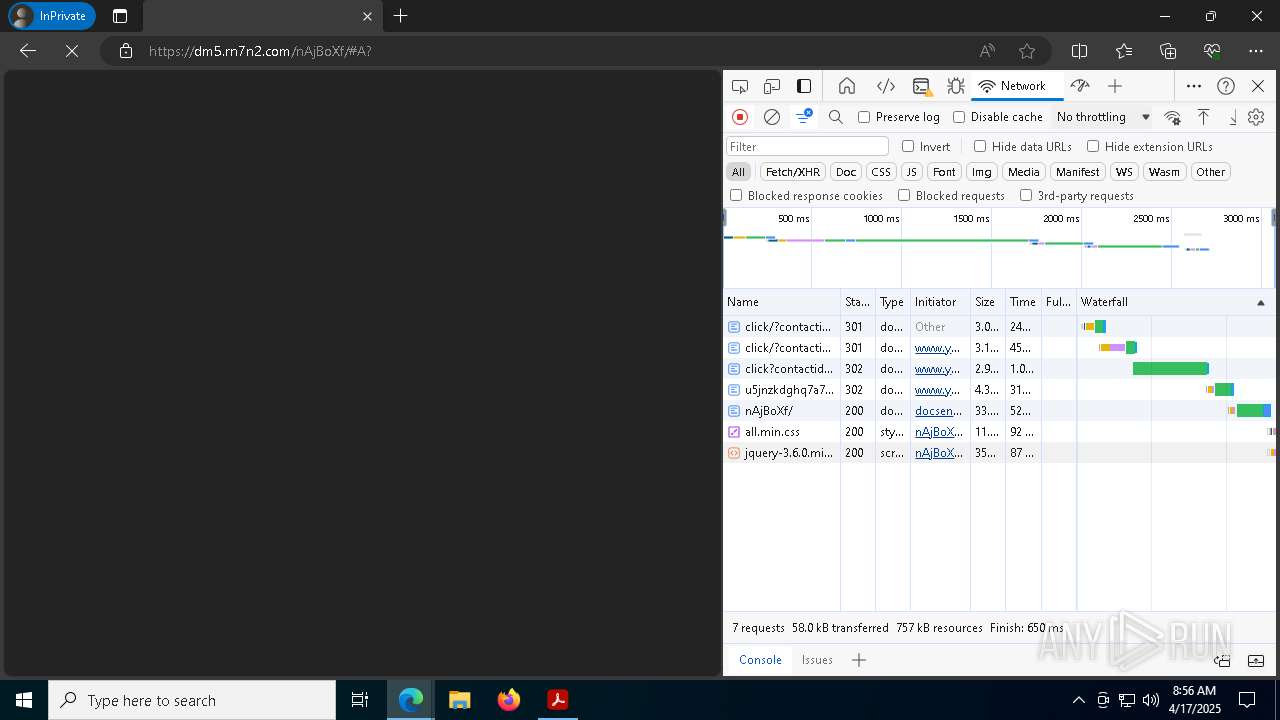The width and height of the screenshot is (1280, 720).
Task: Add page to favorites star
Action: click(1027, 51)
